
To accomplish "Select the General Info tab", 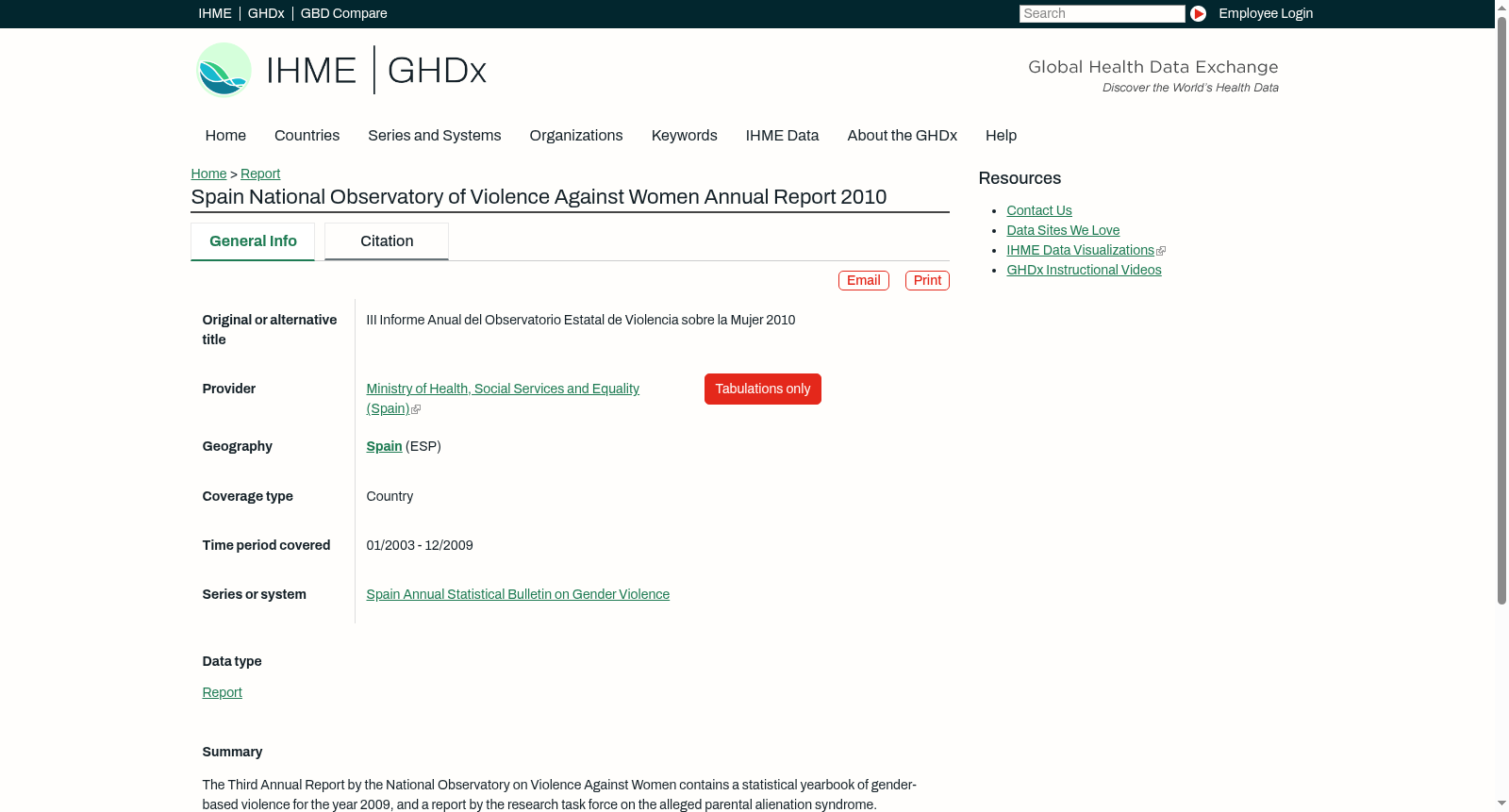I will pos(253,241).
